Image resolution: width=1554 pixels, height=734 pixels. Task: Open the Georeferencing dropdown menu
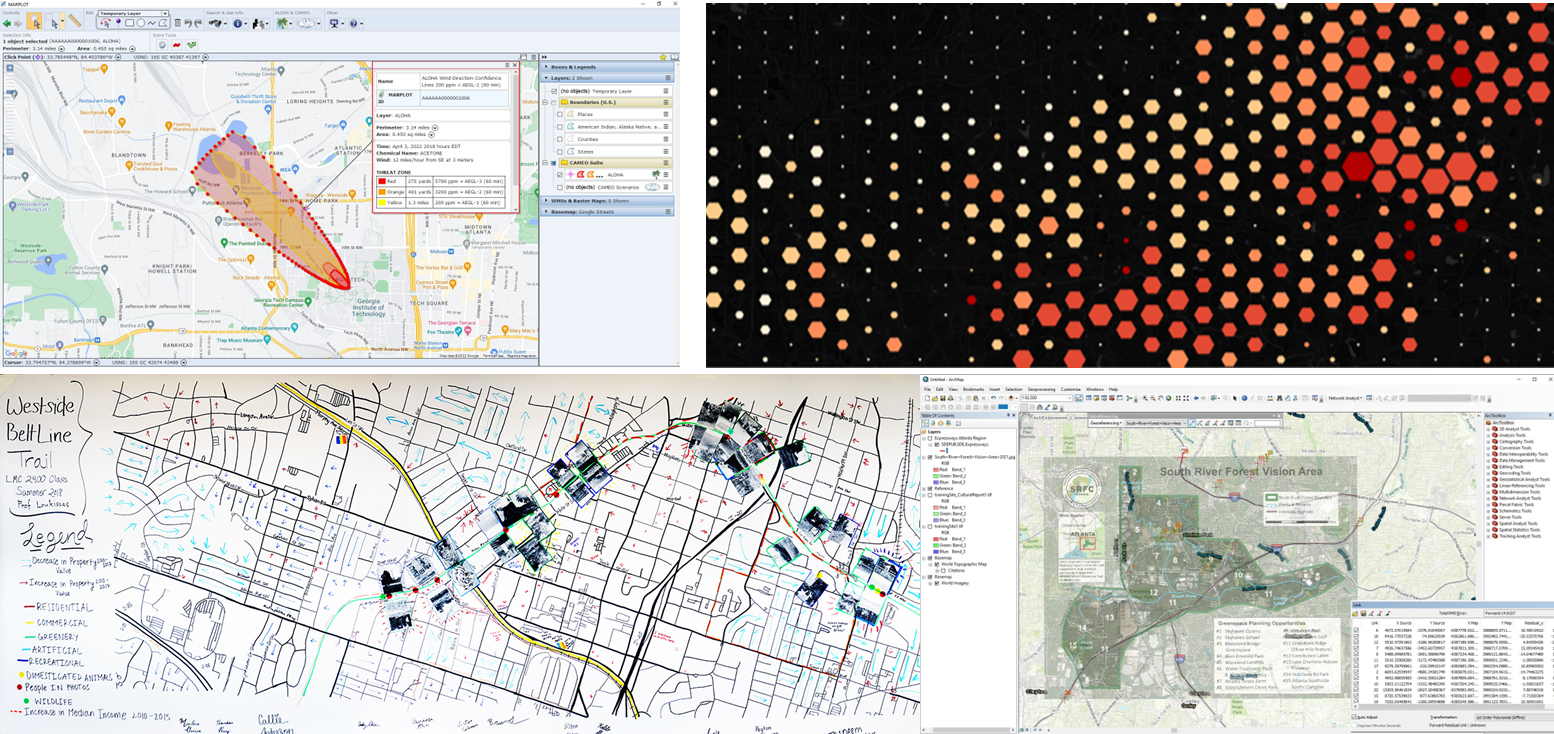[x=1106, y=423]
